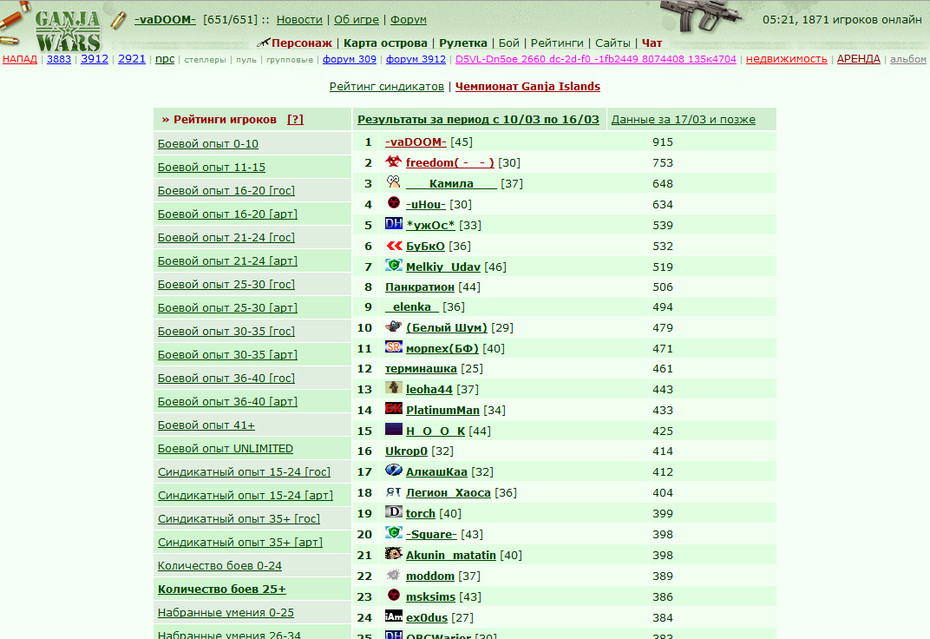Select Синдикатный опыт 15-24 [гос]
930x639 pixels.
point(244,472)
